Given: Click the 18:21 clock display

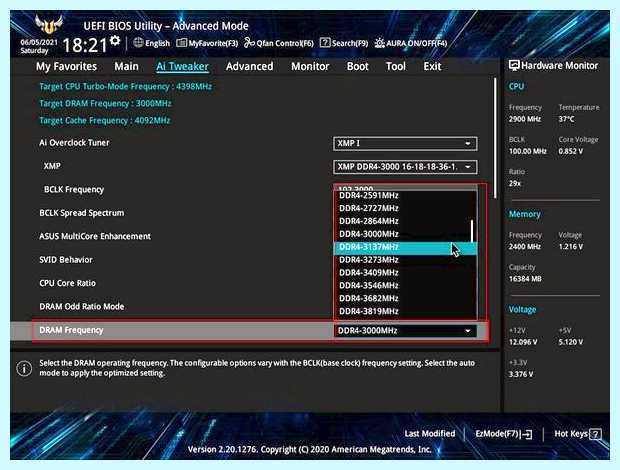Looking at the screenshot, I should pos(85,45).
